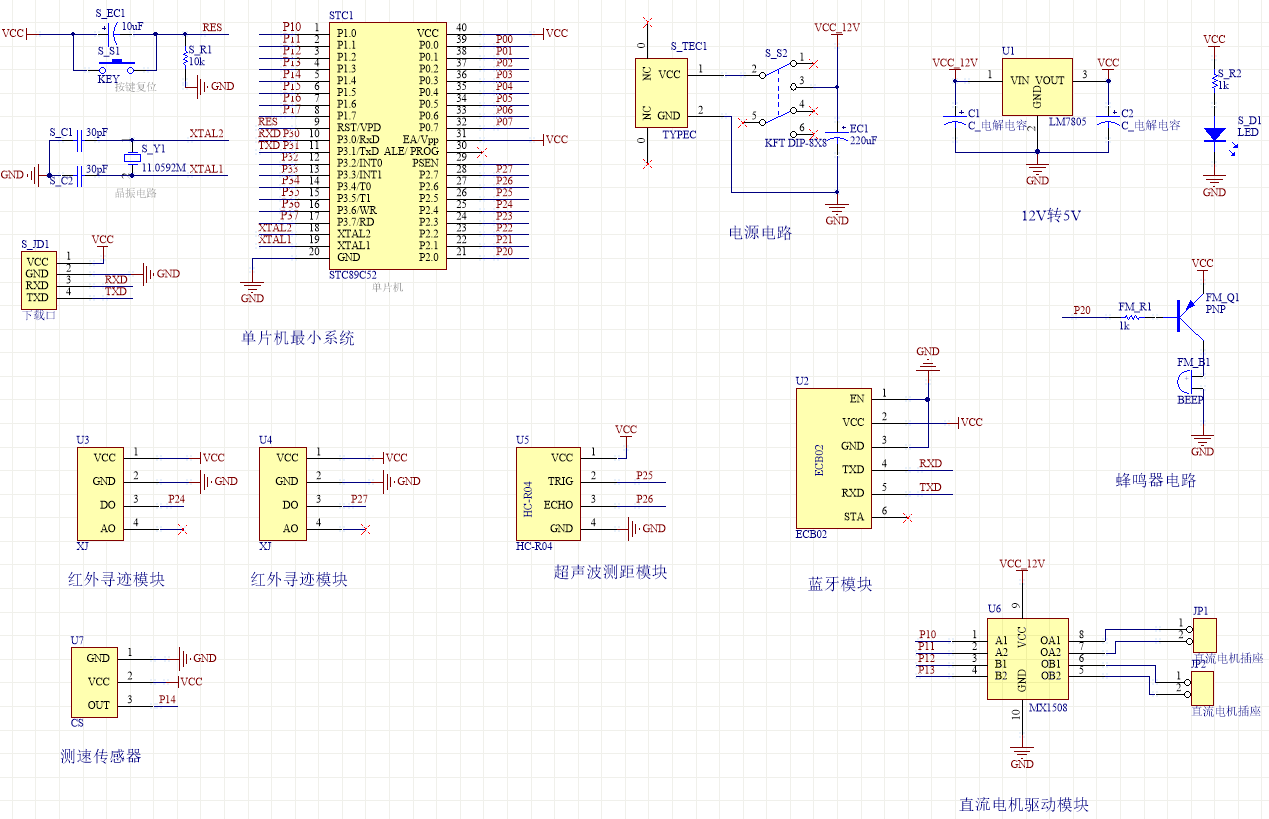Screen dimensions: 1269x819
Task: Select the U3 XJ infrared module block
Action: [x=100, y=493]
